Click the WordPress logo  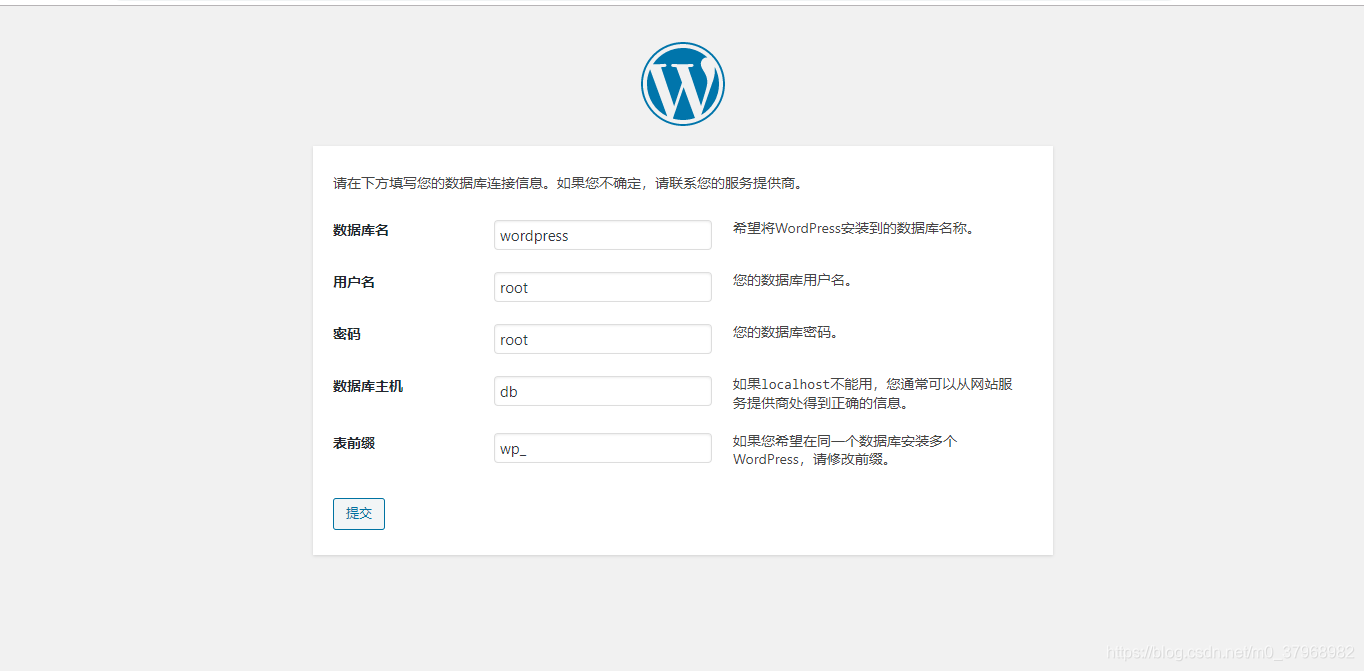pyautogui.click(x=683, y=84)
